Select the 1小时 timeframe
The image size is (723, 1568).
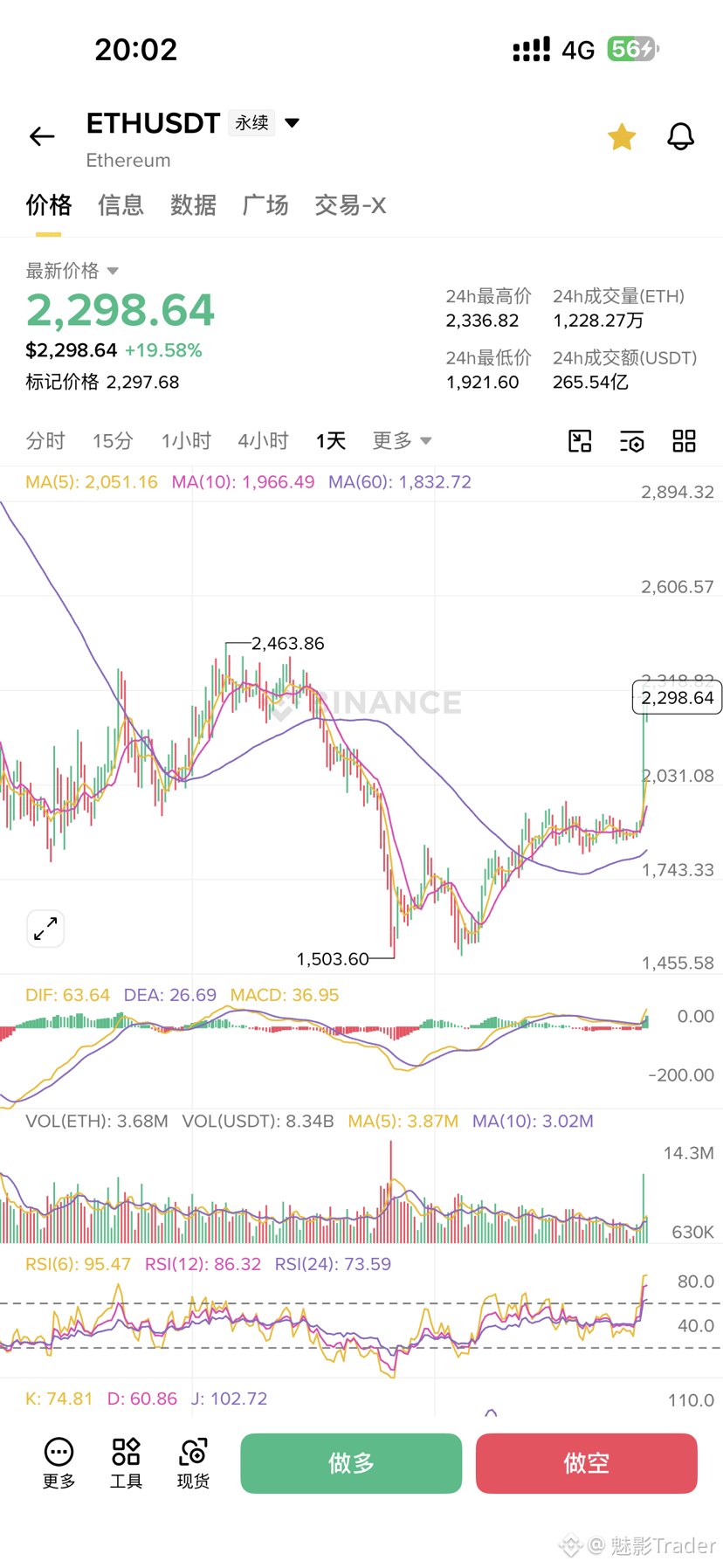point(186,441)
